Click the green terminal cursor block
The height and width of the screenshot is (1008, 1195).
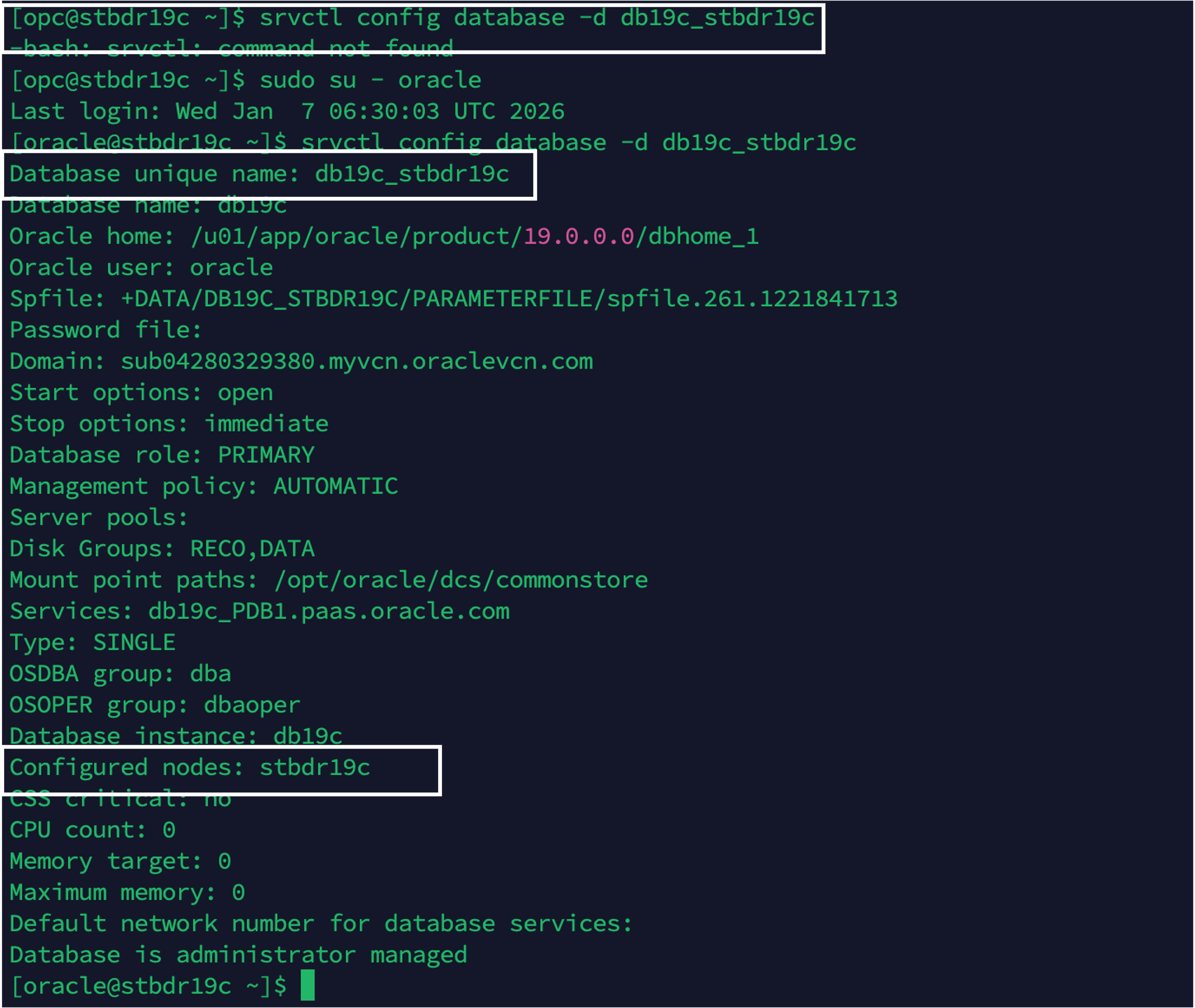(x=307, y=985)
